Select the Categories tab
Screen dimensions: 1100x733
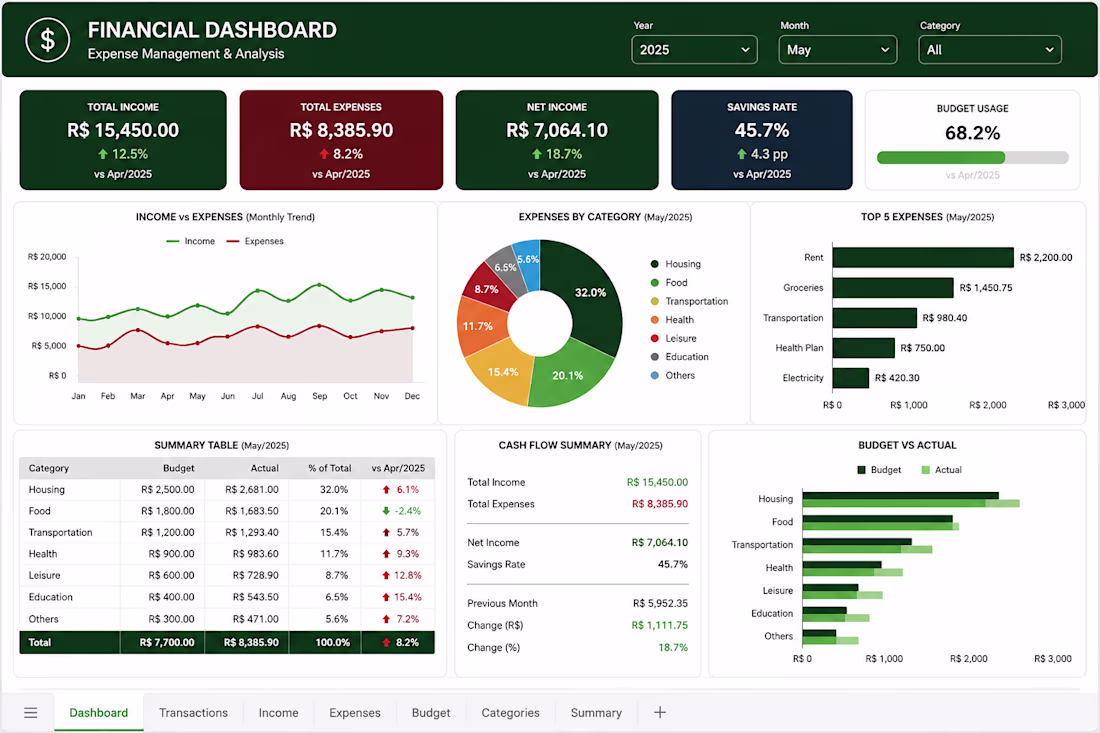(510, 713)
